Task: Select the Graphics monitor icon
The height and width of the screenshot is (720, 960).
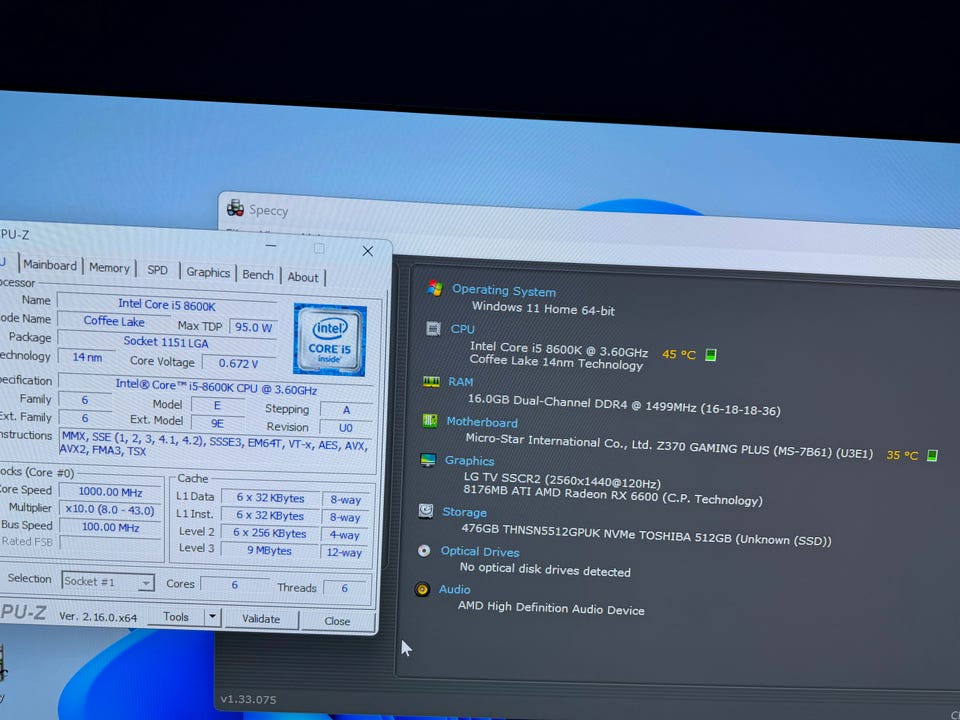Action: [x=428, y=460]
